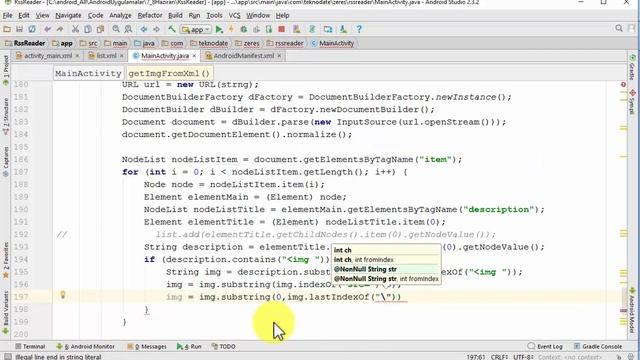The width and height of the screenshot is (640, 360).
Task: Click the Help question mark icon
Action: click(359, 29)
